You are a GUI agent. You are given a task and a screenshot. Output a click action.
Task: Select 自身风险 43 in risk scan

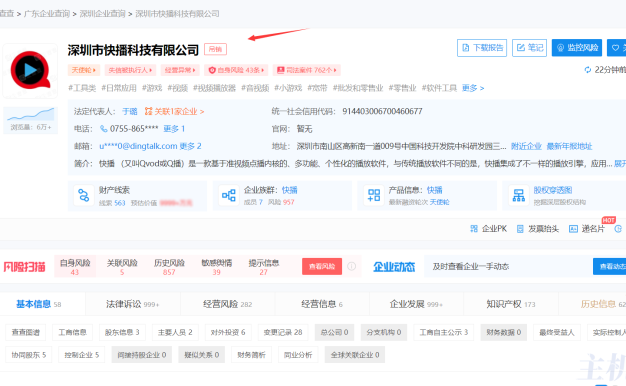click(75, 267)
